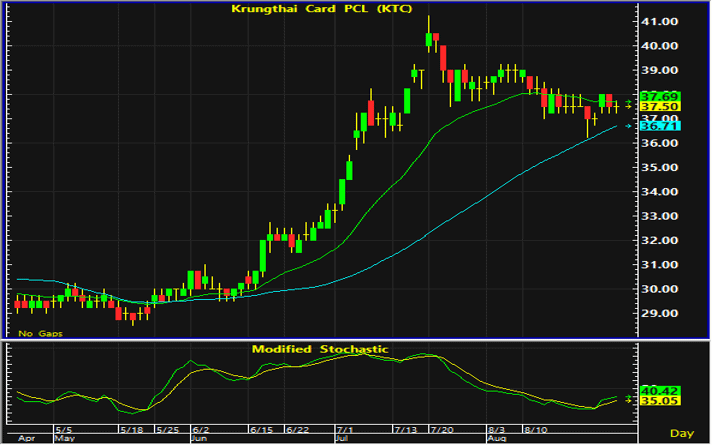Click the 34.00 price axis label

[659, 192]
